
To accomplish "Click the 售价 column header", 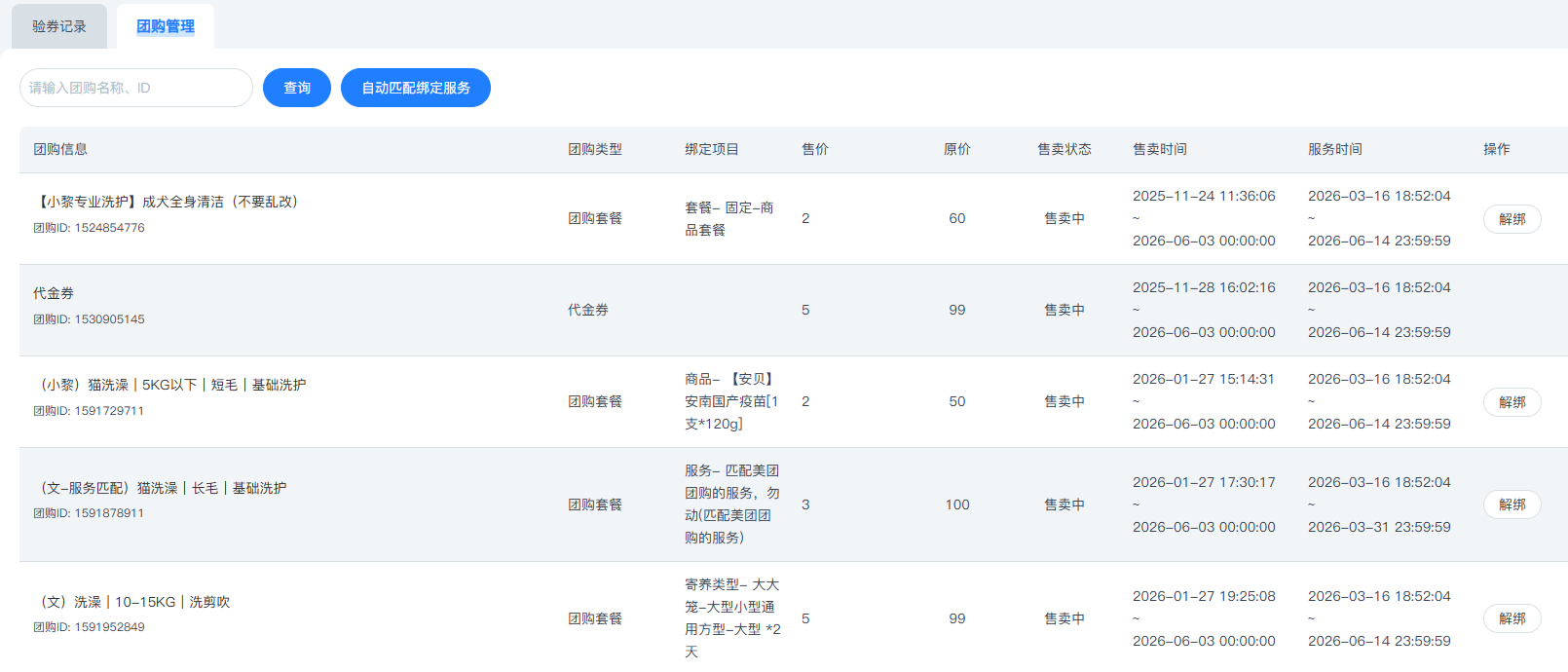I will coord(815,149).
